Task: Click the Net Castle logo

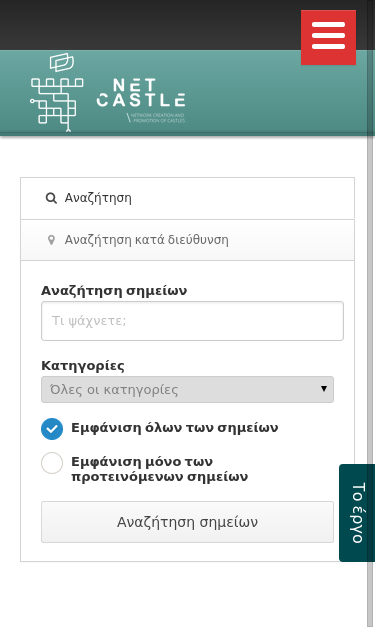Action: [108, 92]
